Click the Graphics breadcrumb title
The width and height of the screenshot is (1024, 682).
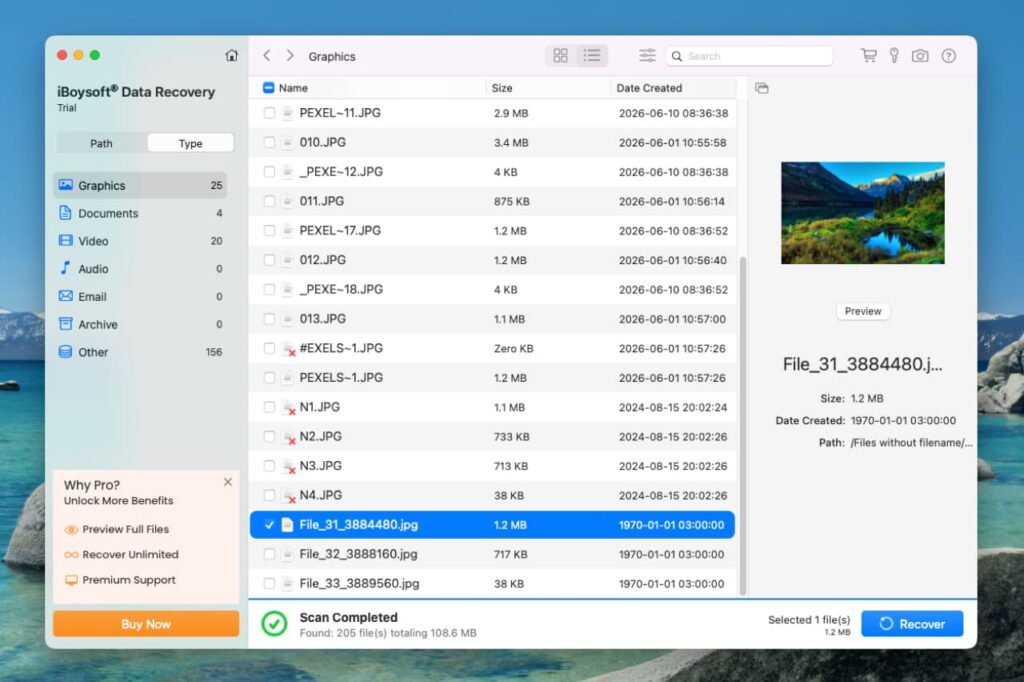[x=332, y=57]
